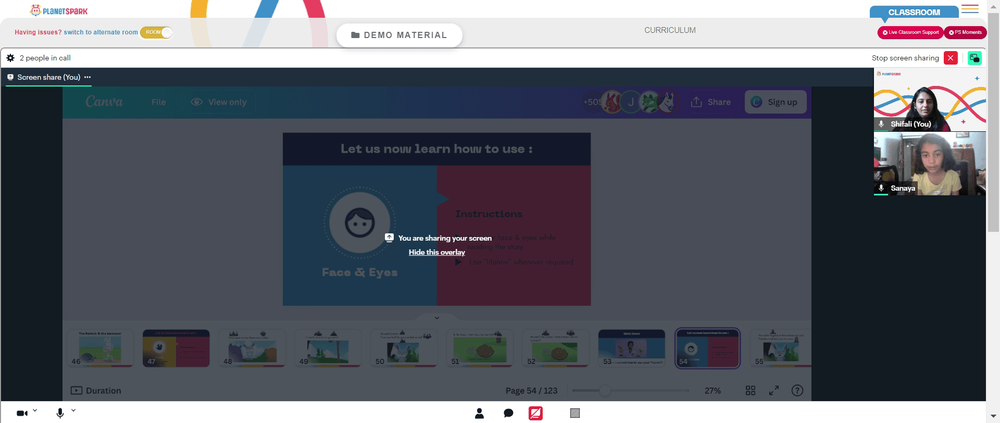Click Shifali (You) video tile
Viewport: 1000px width, 423px height.
click(x=929, y=100)
